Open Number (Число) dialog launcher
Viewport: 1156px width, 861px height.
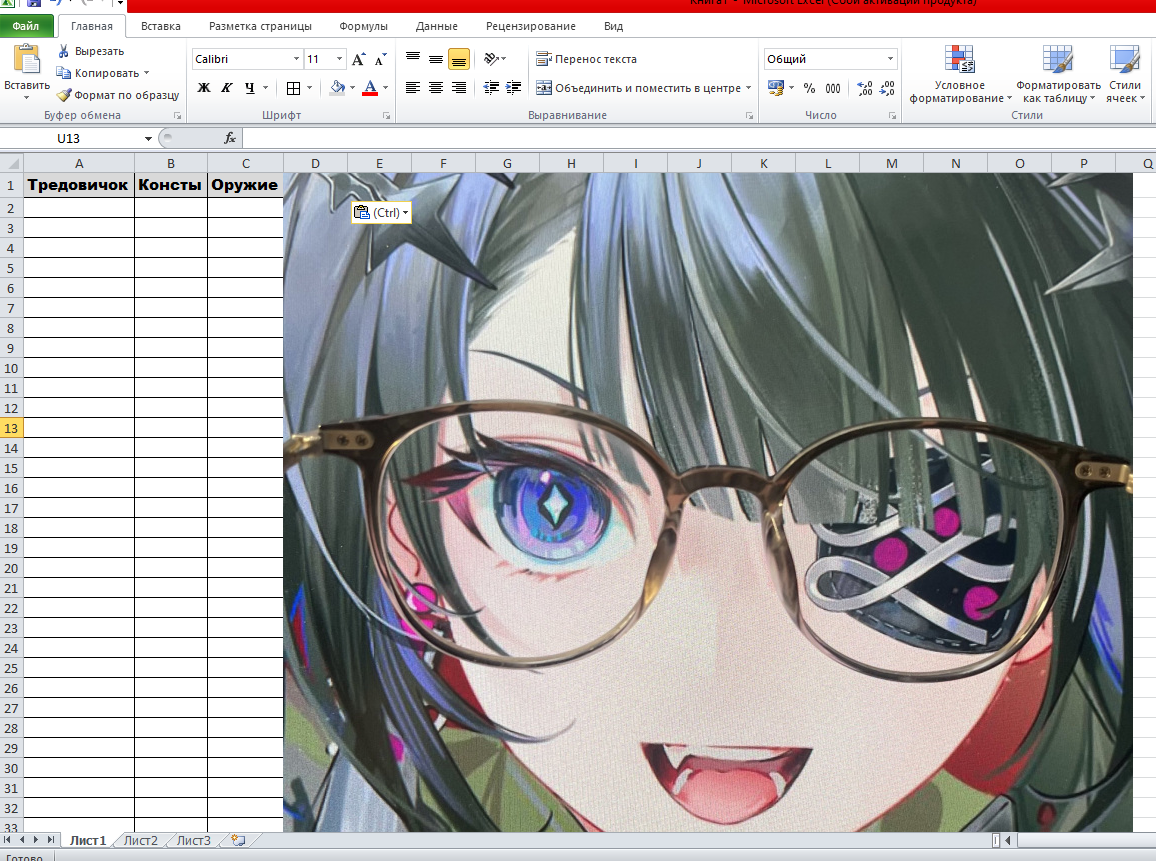click(x=892, y=116)
